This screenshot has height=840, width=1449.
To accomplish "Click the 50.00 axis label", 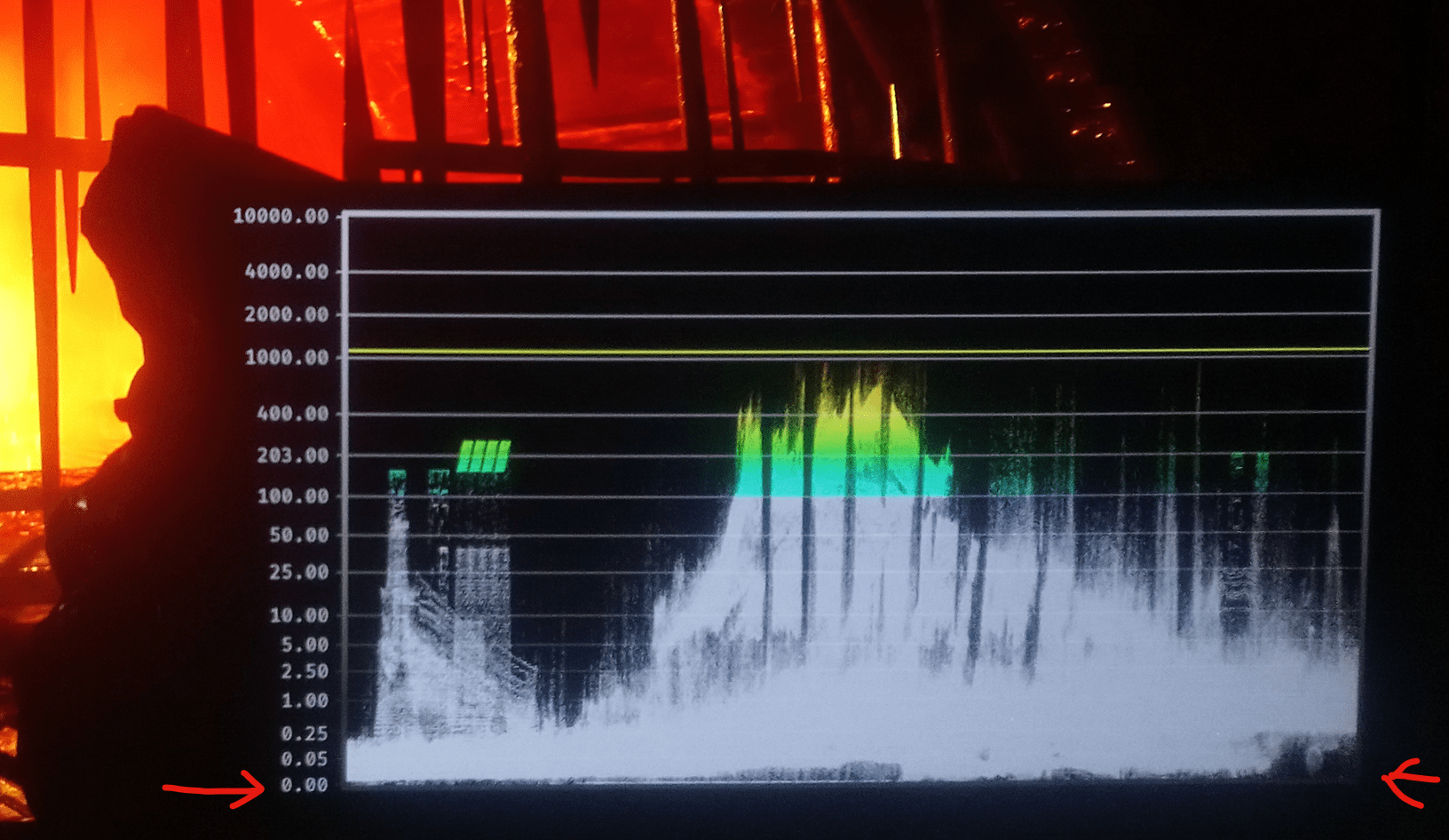I will (x=298, y=535).
